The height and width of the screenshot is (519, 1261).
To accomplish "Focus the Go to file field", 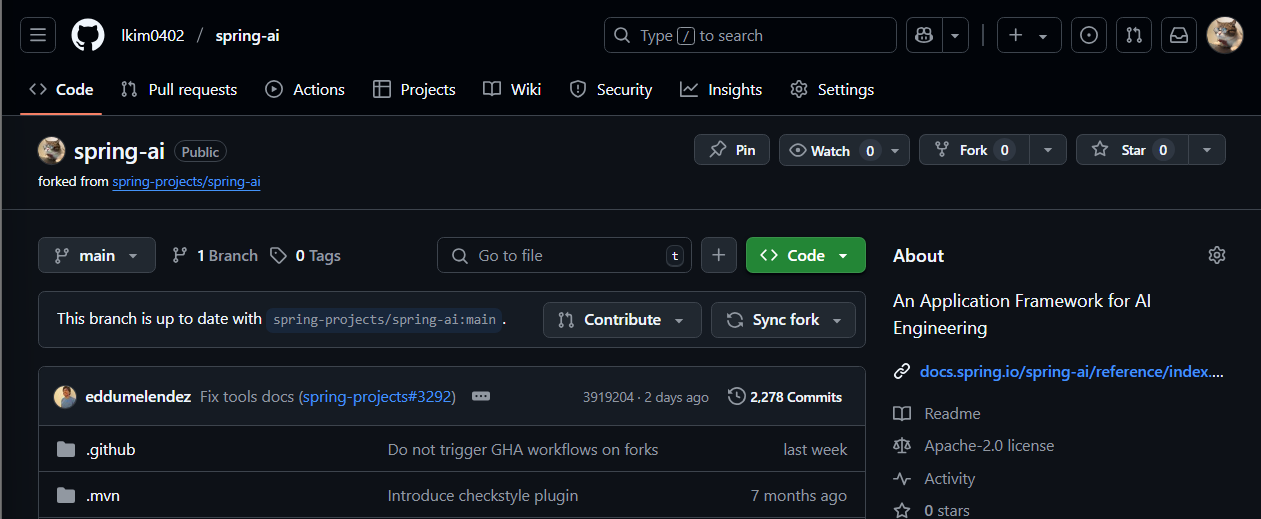I will pos(564,255).
